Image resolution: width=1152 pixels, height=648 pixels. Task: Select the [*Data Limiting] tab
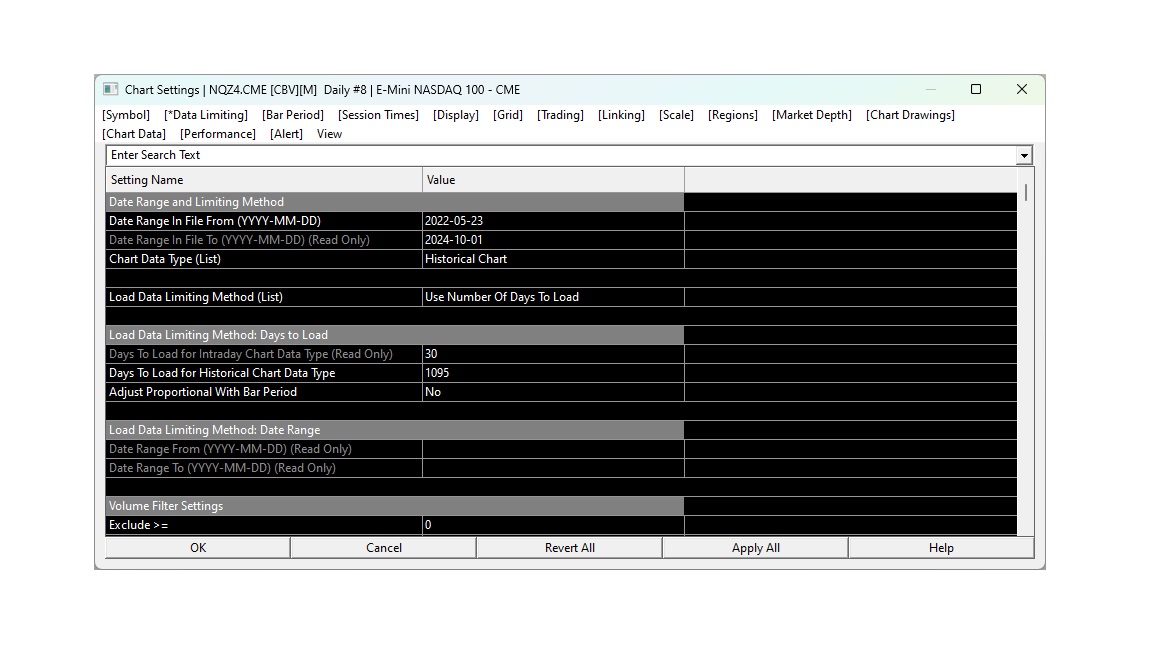[206, 115]
